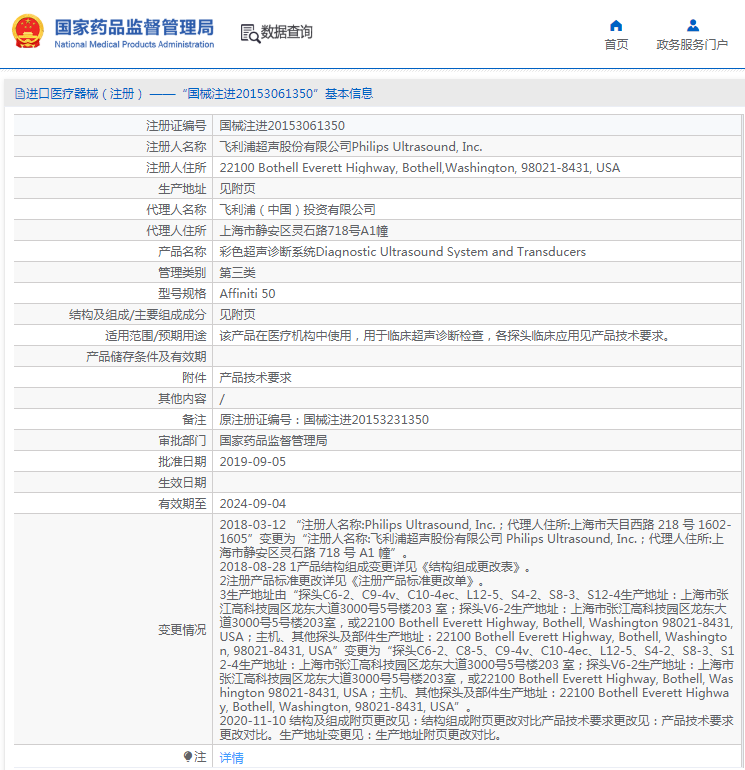Image resolution: width=745 pixels, height=770 pixels.
Task: Click the 注册证编号 field label
Action: point(176,126)
